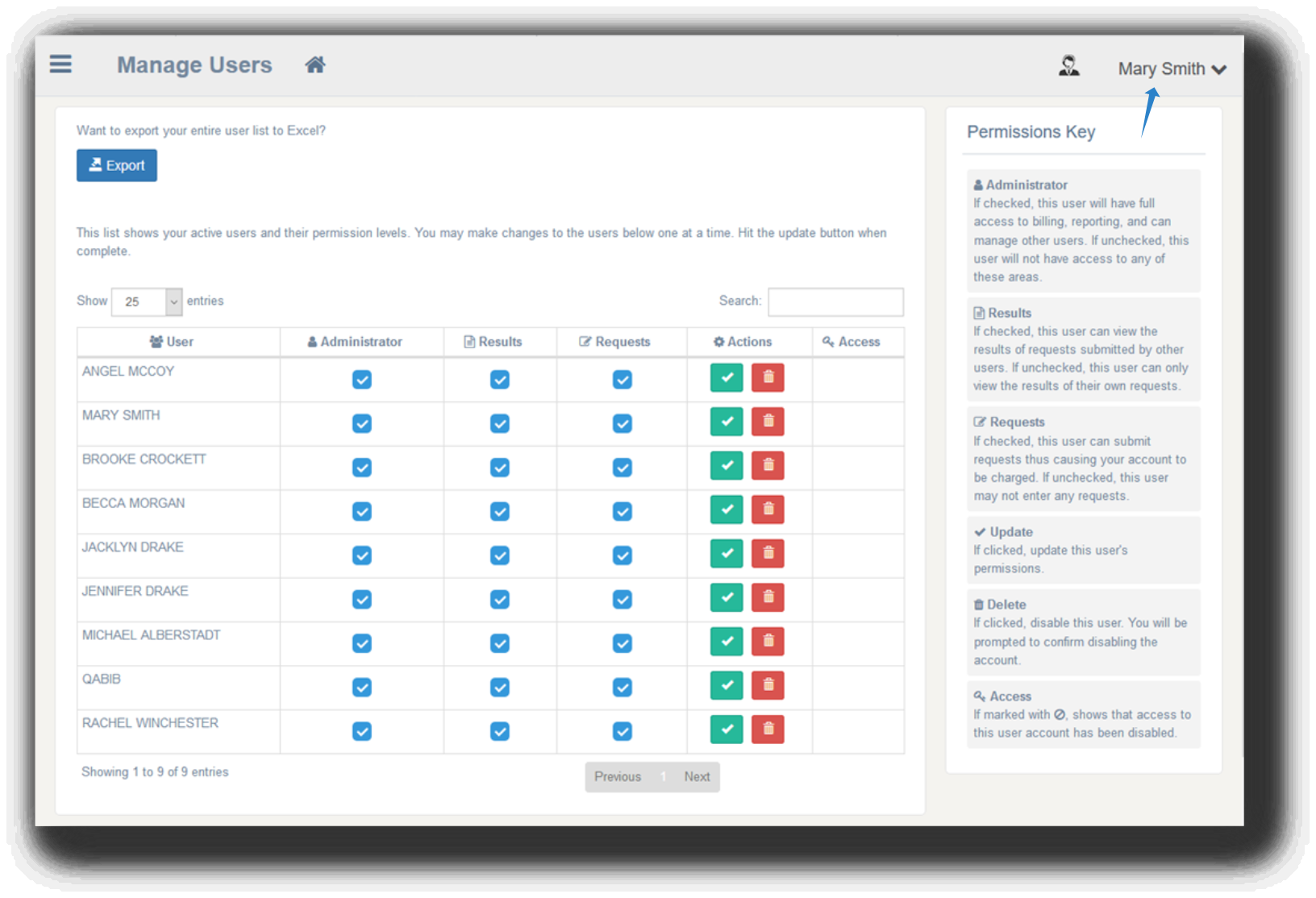The height and width of the screenshot is (898, 1316).
Task: Focus the Search input field
Action: pos(835,301)
